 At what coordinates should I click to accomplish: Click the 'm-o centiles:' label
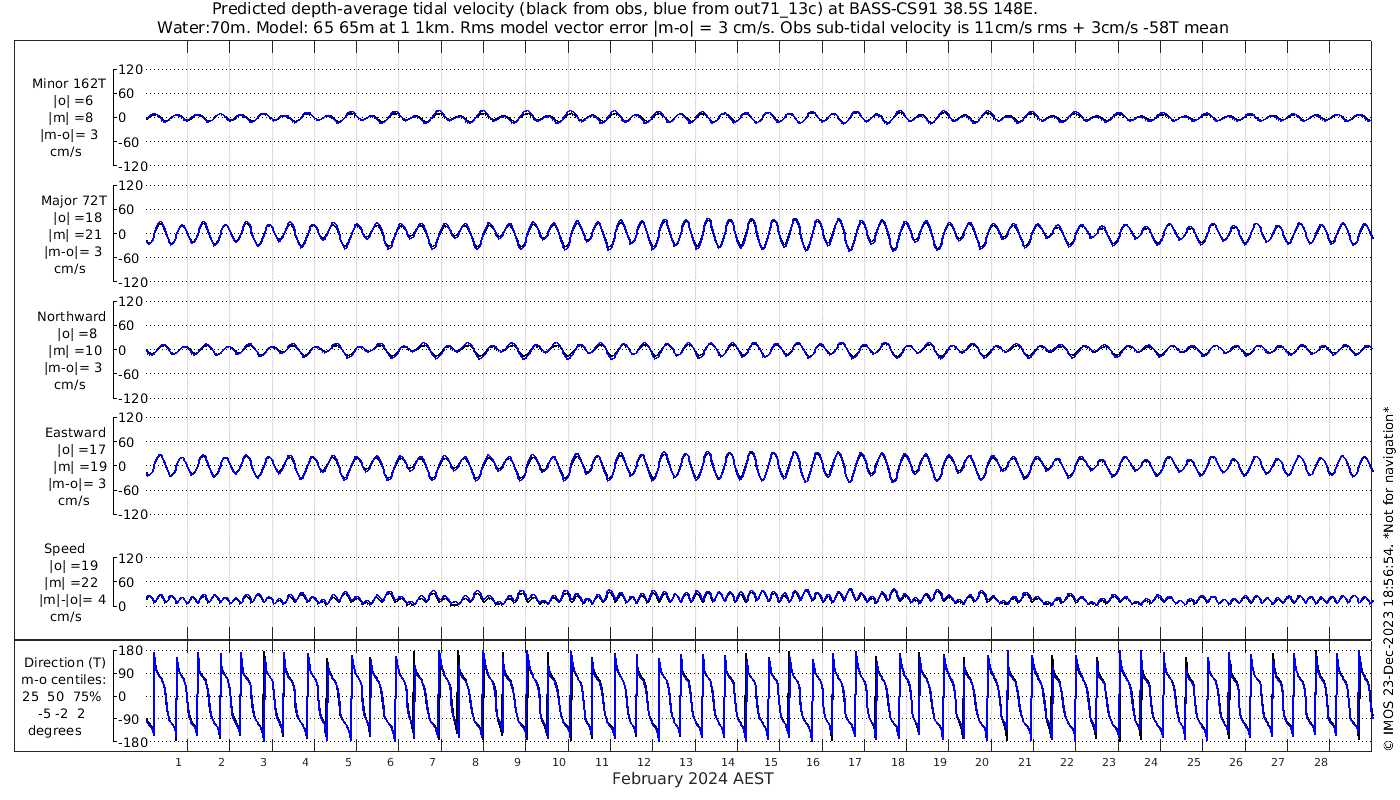point(65,680)
